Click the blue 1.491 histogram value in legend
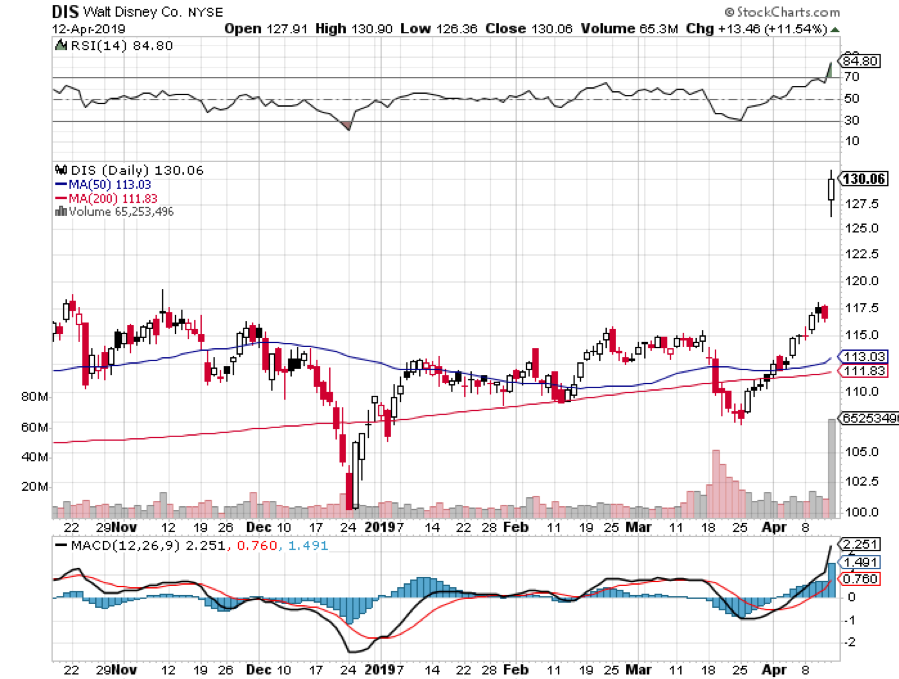 click(308, 545)
